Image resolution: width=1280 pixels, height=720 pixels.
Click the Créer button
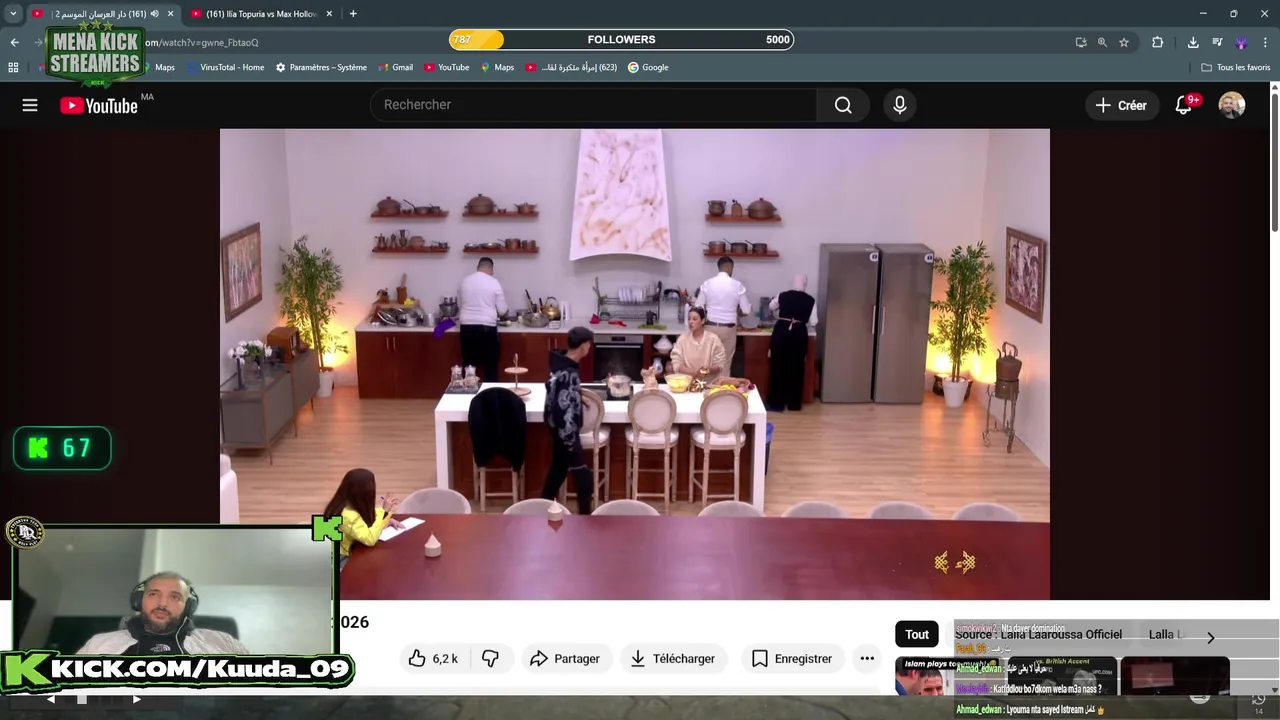pos(1121,105)
